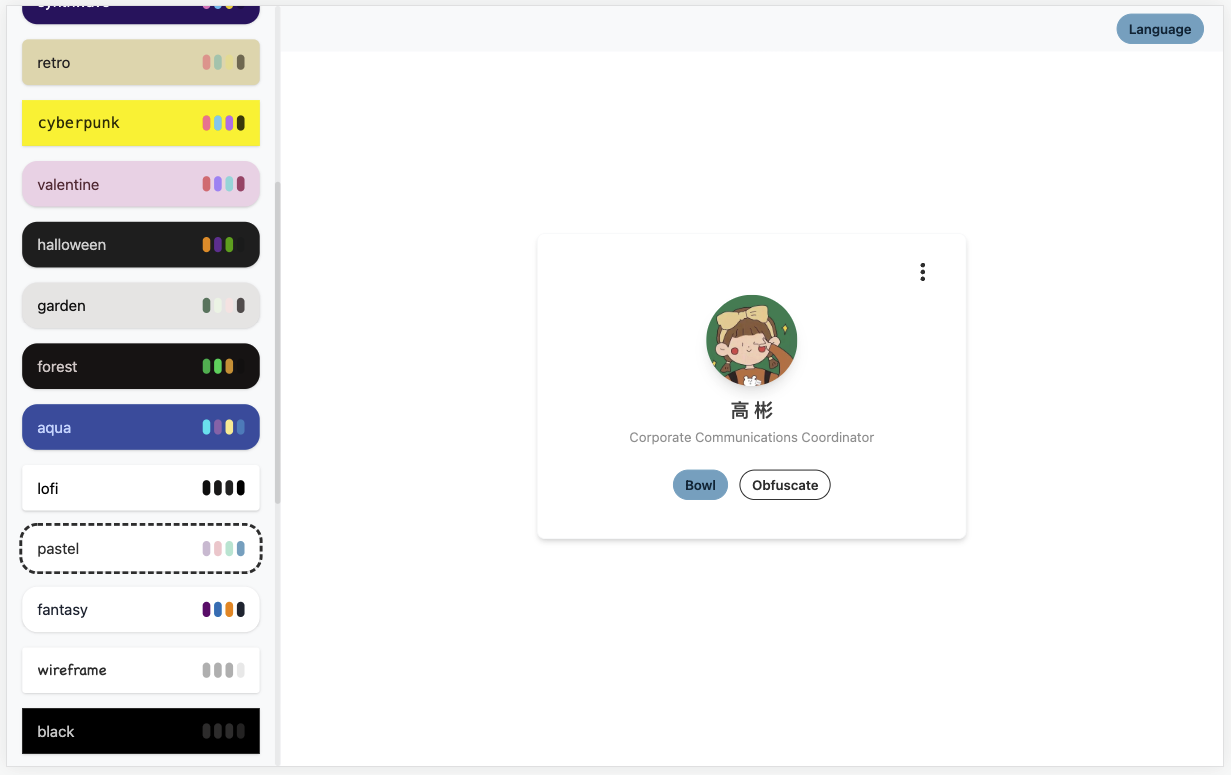This screenshot has width=1231, height=775.
Task: Pick the aqua theme
Action: [141, 427]
